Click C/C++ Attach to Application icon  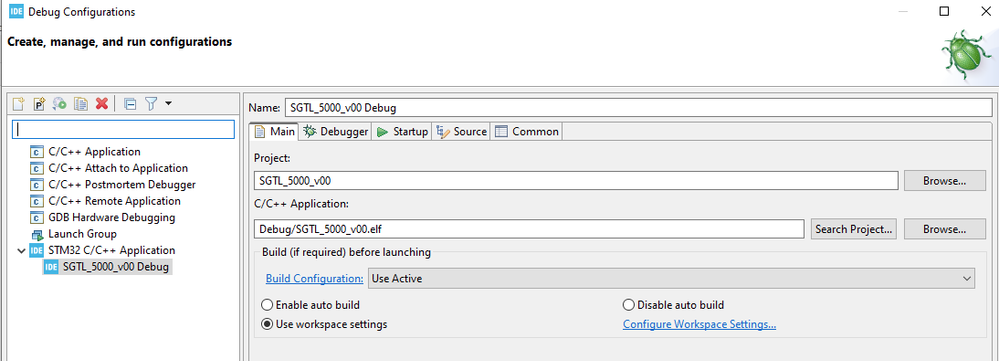(x=36, y=168)
